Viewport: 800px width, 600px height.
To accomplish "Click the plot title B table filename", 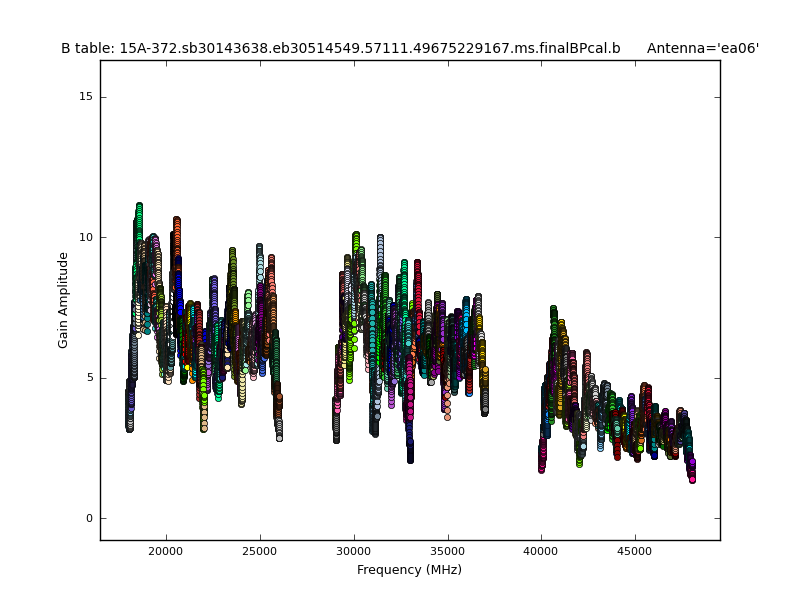I will [340, 48].
